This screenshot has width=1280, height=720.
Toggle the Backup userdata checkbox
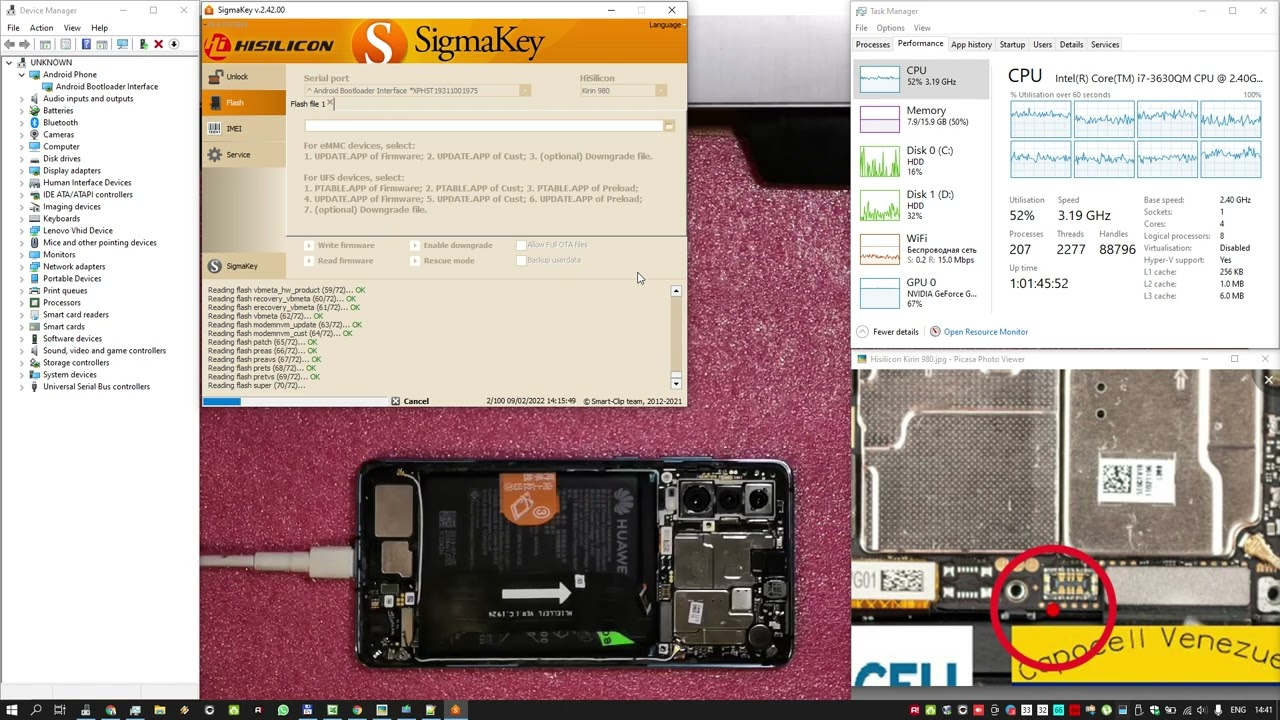521,261
